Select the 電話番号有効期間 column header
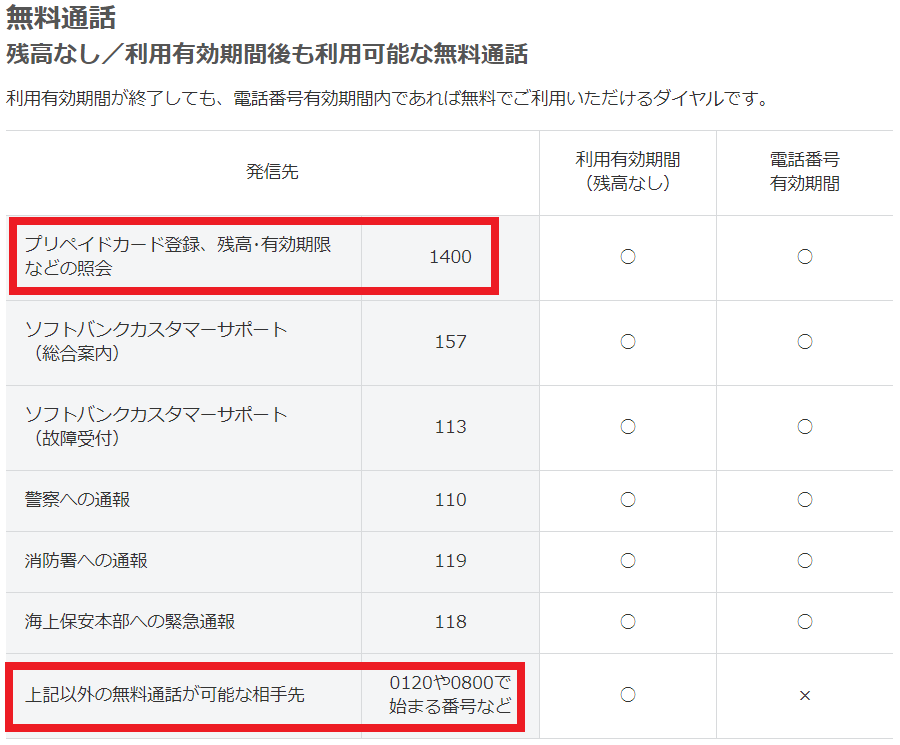This screenshot has width=900, height=745. (805, 173)
